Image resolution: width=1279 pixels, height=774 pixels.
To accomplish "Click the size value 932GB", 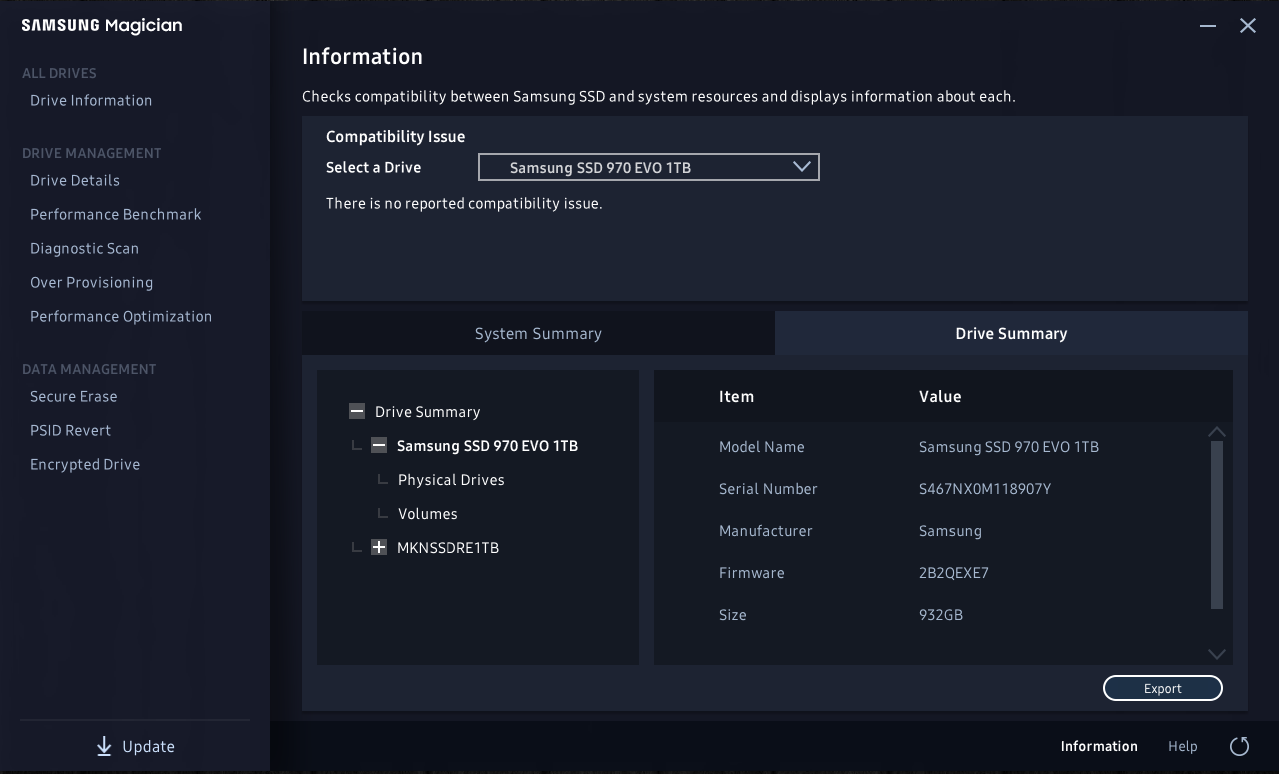I will [x=941, y=615].
